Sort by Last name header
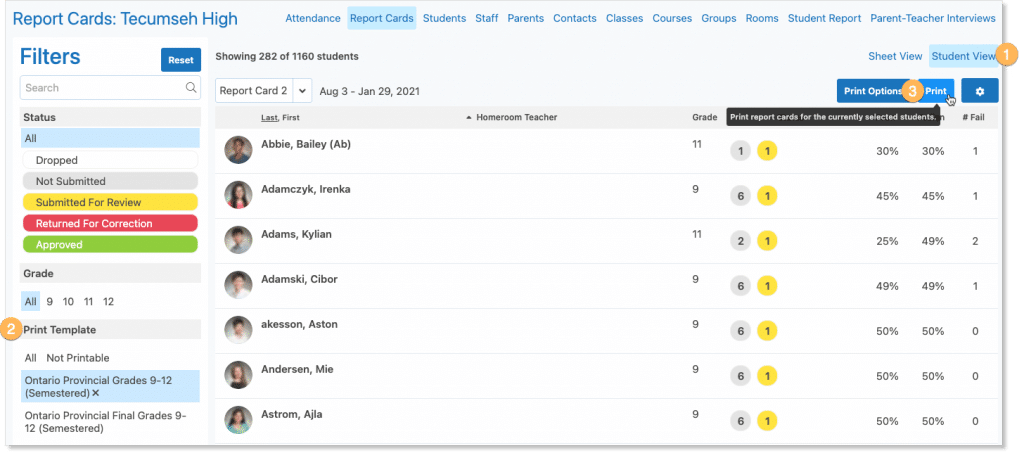 pos(269,117)
